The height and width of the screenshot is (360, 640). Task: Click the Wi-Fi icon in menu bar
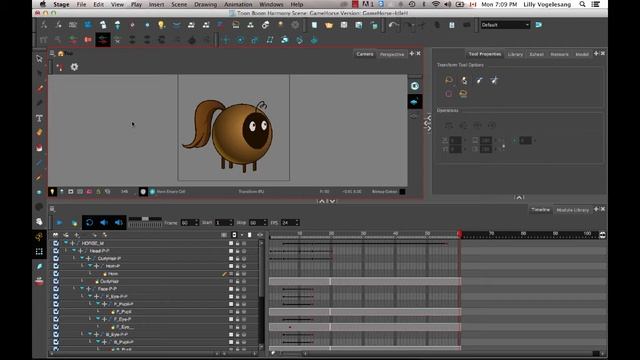(436, 4)
